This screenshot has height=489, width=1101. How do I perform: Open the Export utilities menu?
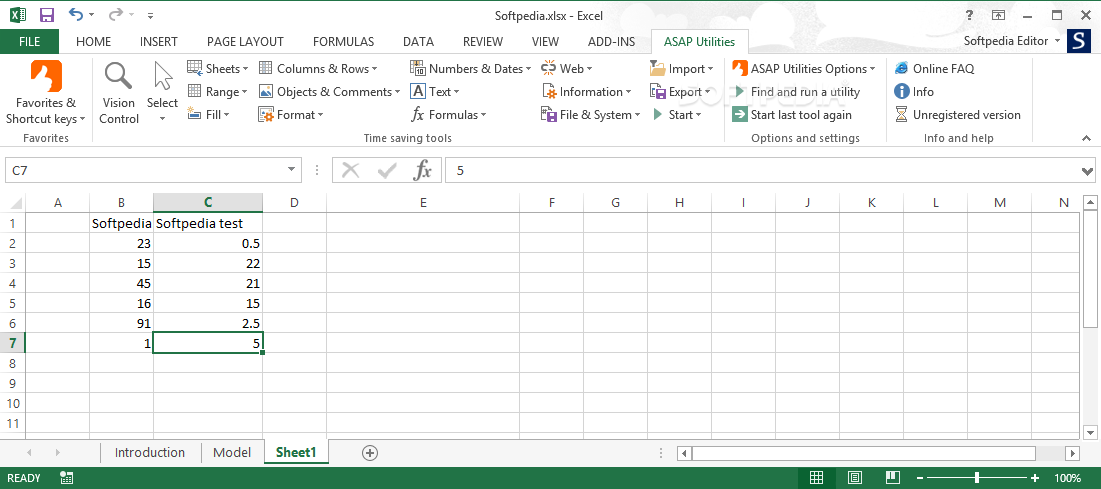(680, 92)
